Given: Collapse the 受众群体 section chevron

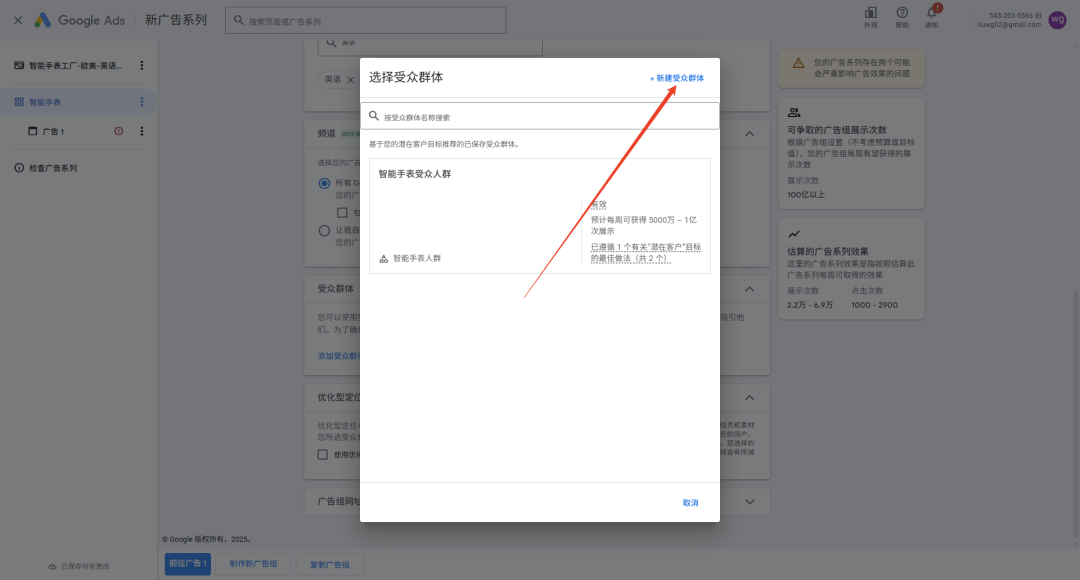Looking at the screenshot, I should pos(749,290).
